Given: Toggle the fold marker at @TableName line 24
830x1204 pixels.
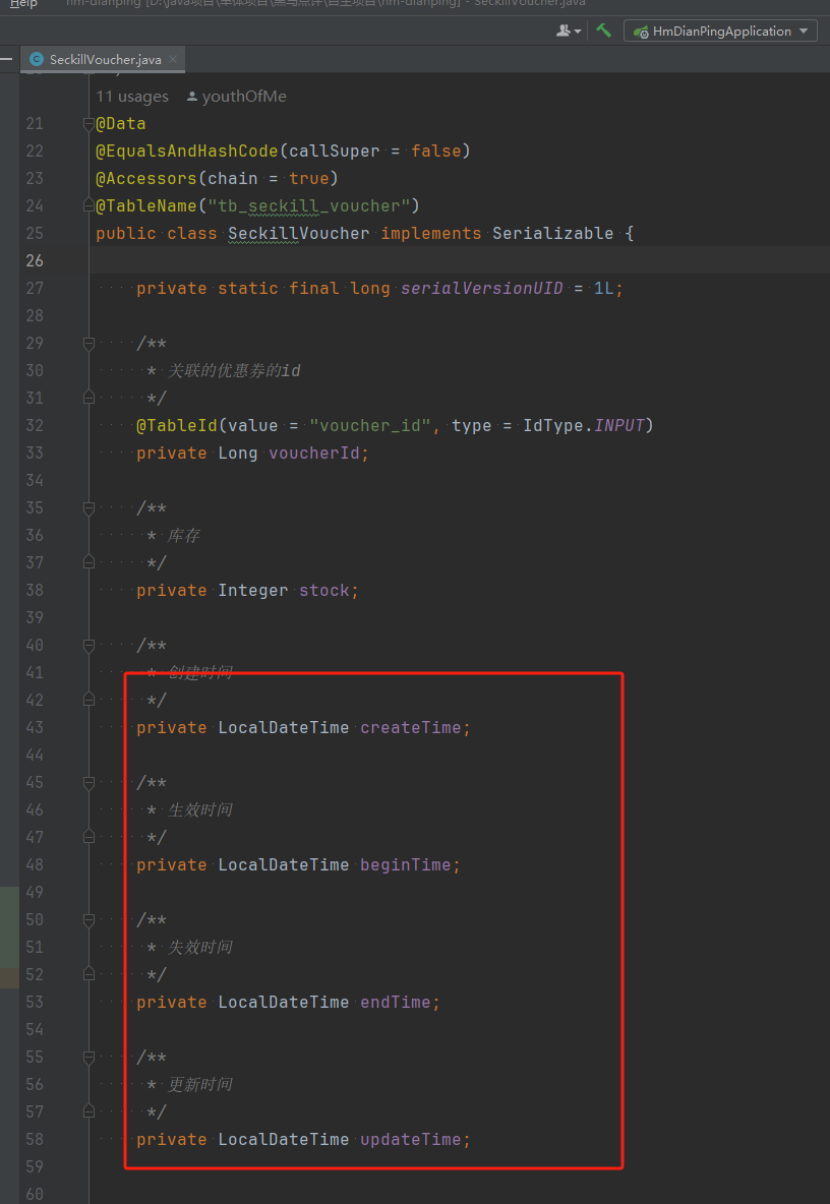Looking at the screenshot, I should coord(88,206).
